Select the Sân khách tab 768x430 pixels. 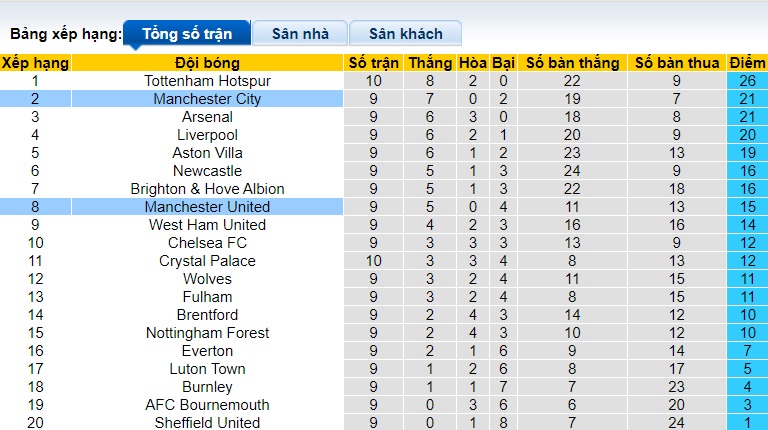[x=405, y=34]
